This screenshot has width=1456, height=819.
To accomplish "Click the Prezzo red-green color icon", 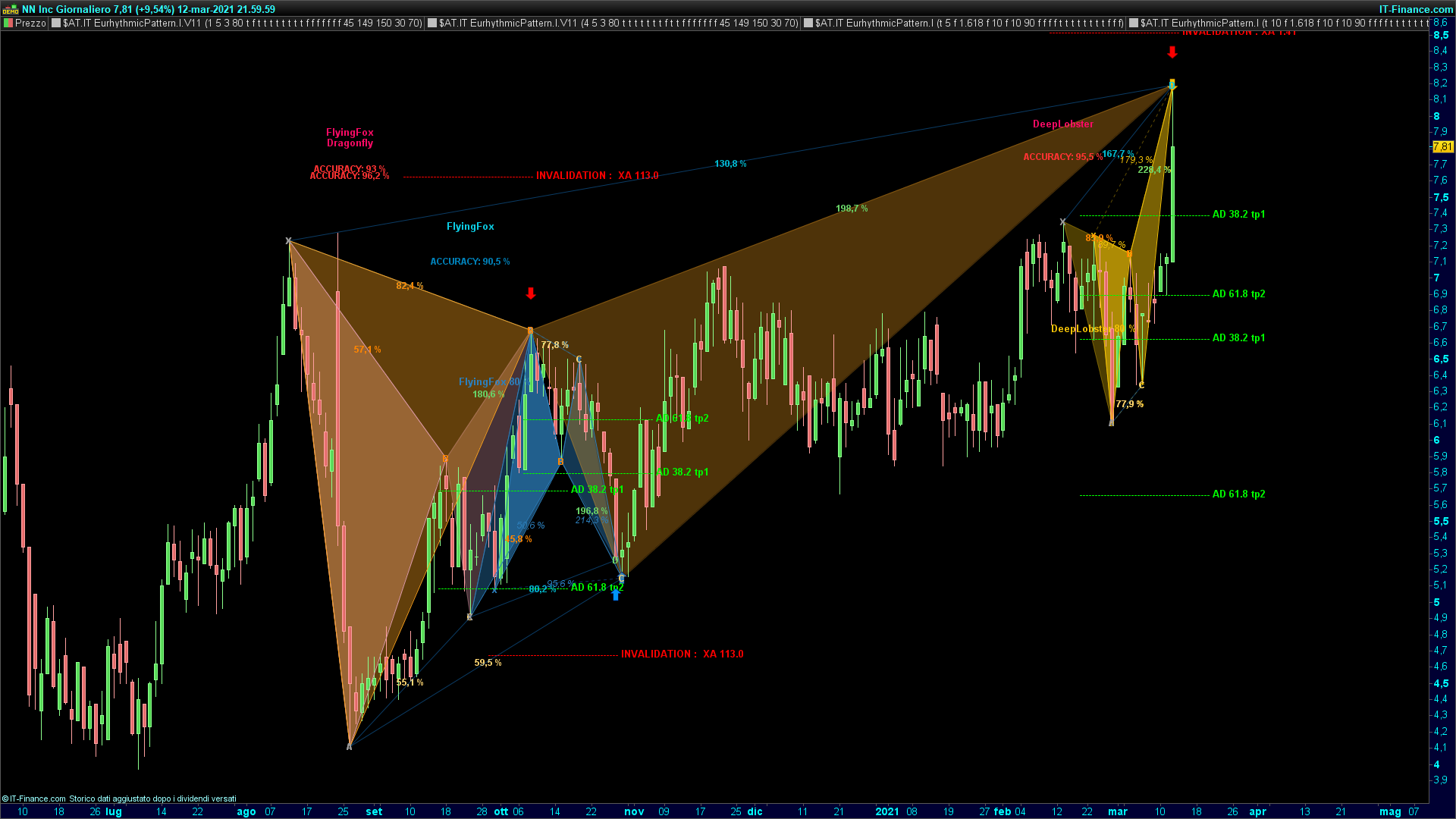I will (8, 24).
